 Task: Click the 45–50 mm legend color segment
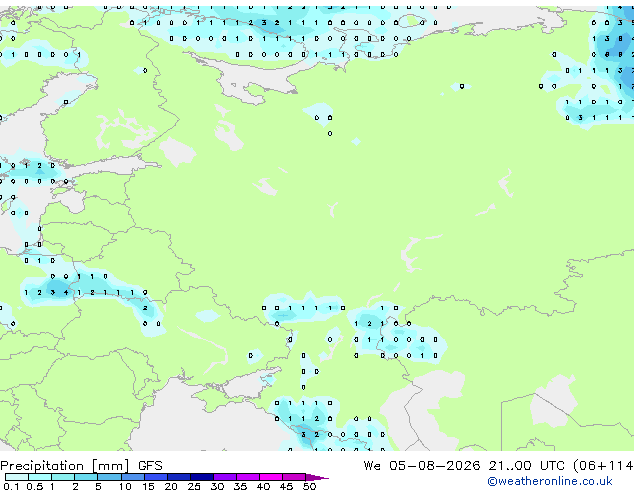(294, 477)
